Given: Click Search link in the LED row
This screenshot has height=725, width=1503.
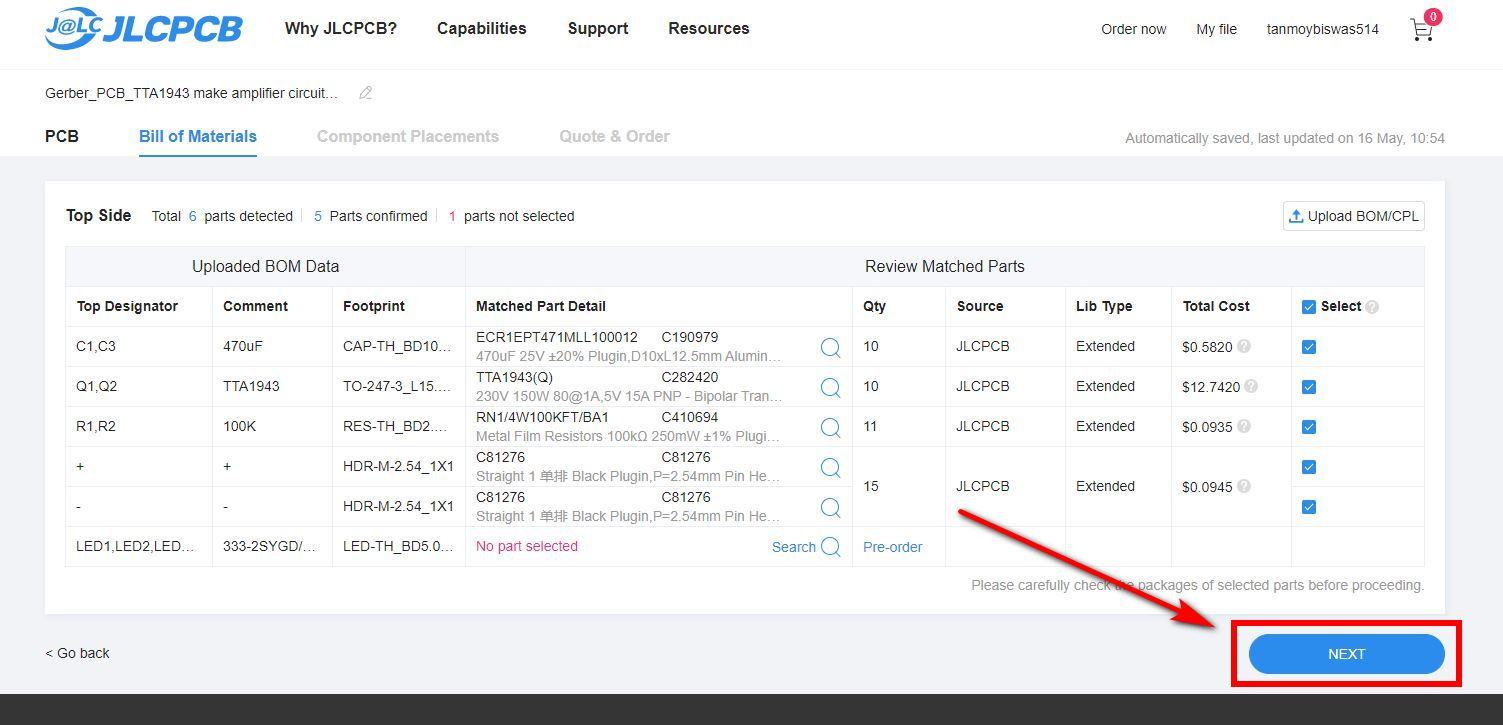Looking at the screenshot, I should (794, 547).
